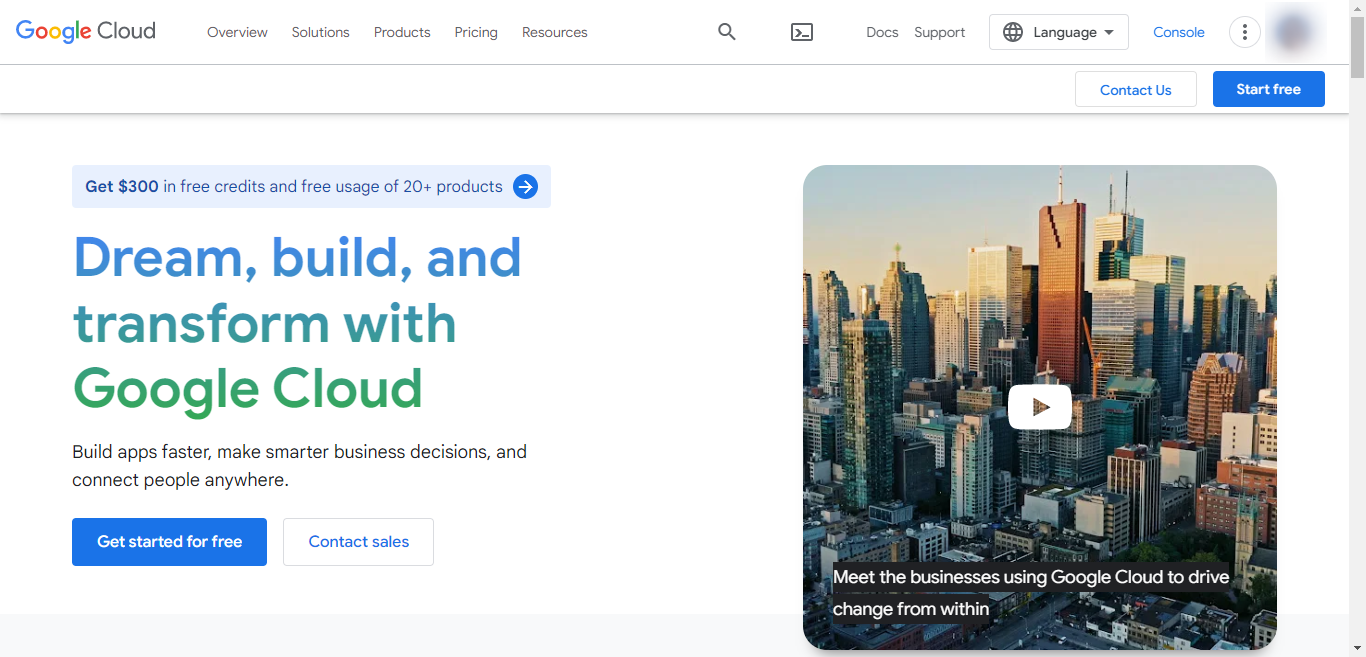Open the Resources menu
The image size is (1366, 657).
coord(555,32)
